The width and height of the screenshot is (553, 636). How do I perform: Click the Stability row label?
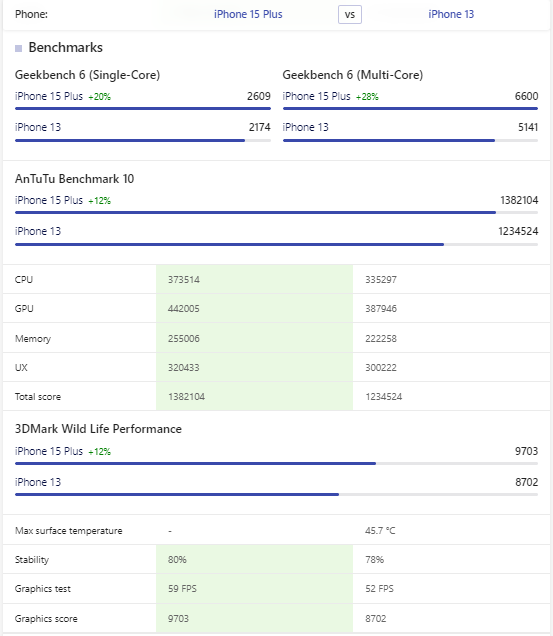click(x=32, y=560)
